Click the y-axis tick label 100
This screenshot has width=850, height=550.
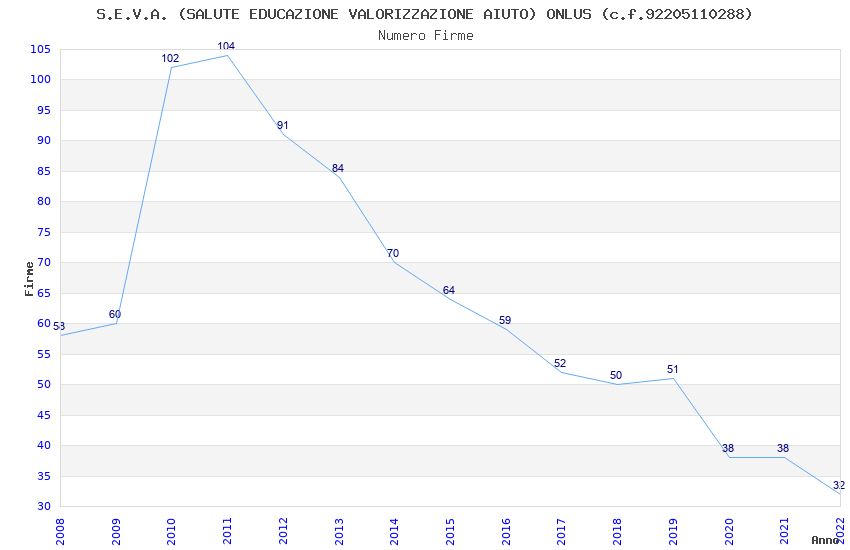click(x=41, y=80)
